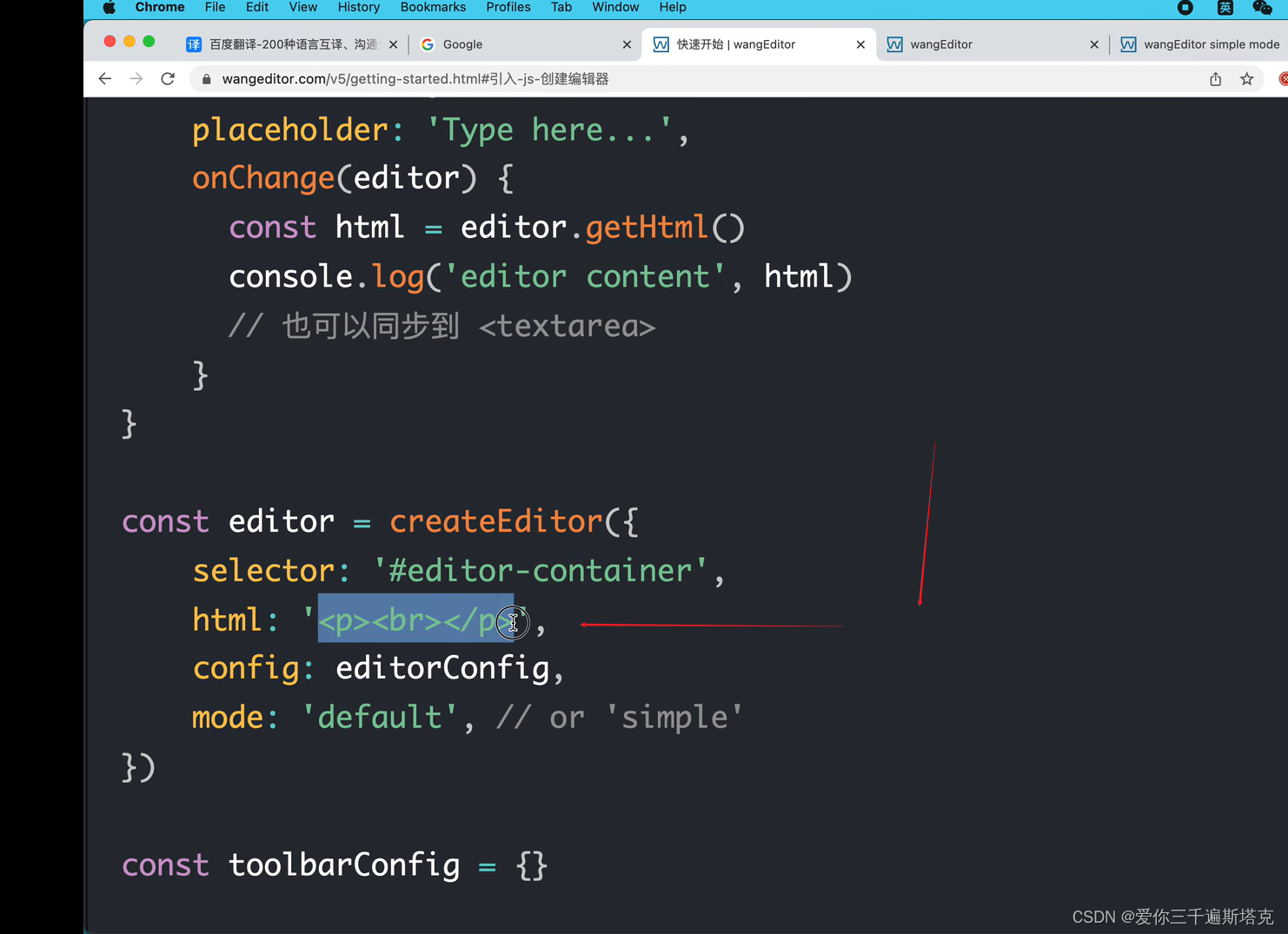Screen dimensions: 1288x934
Task: Click the site lock icon
Action: (x=207, y=79)
